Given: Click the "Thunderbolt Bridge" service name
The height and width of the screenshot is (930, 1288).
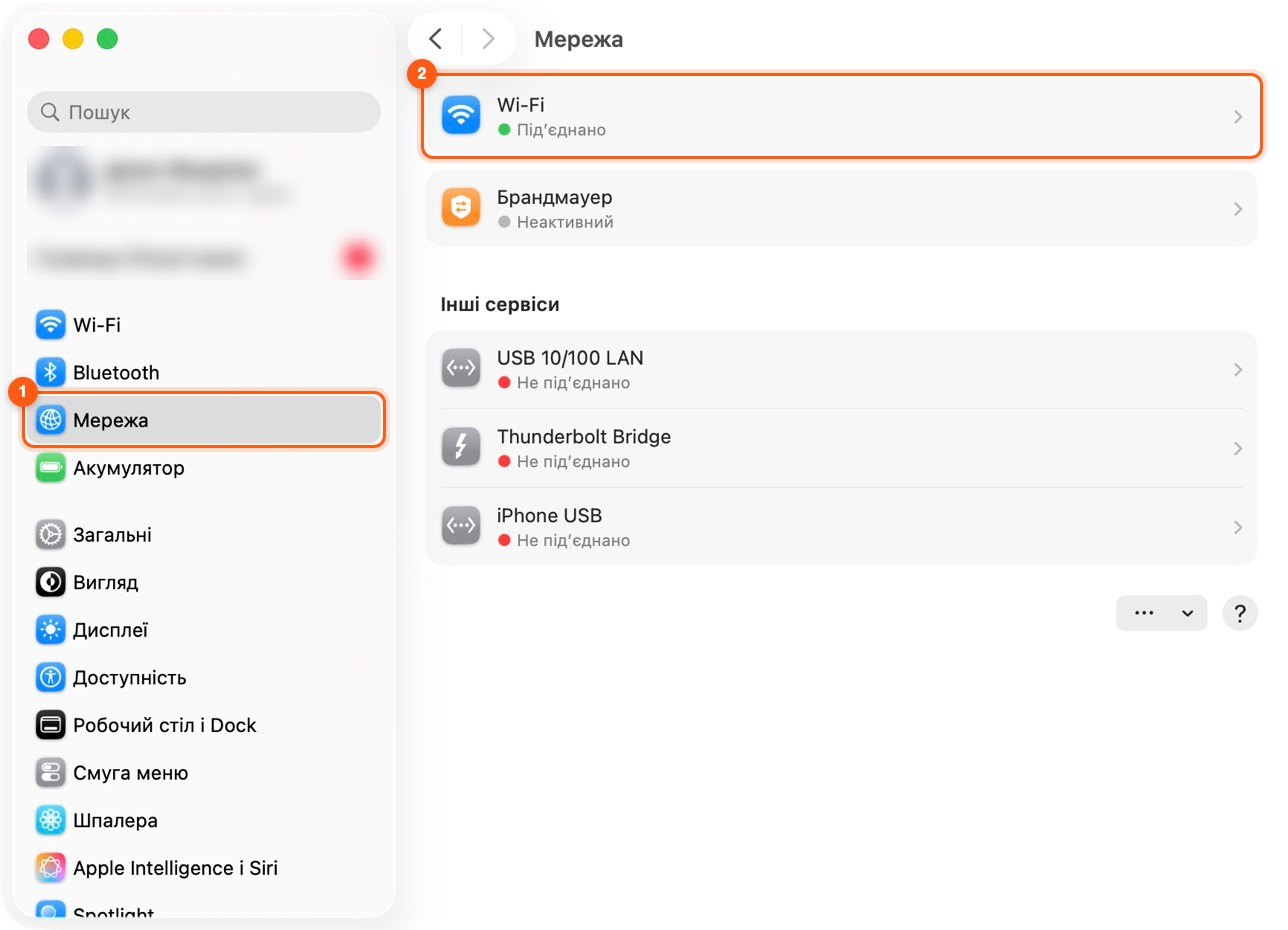Looking at the screenshot, I should pos(584,437).
